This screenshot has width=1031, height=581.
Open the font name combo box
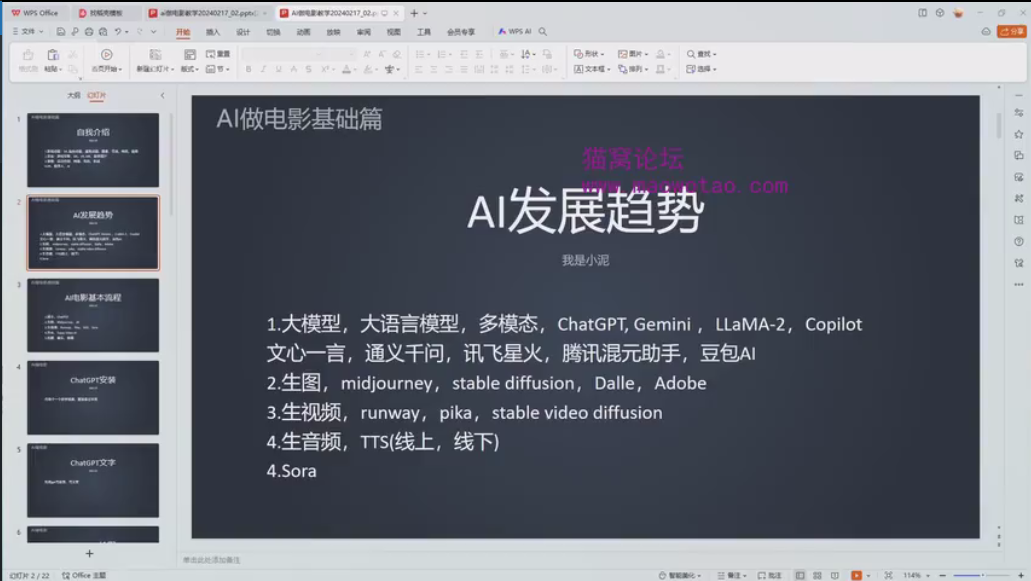pos(281,54)
